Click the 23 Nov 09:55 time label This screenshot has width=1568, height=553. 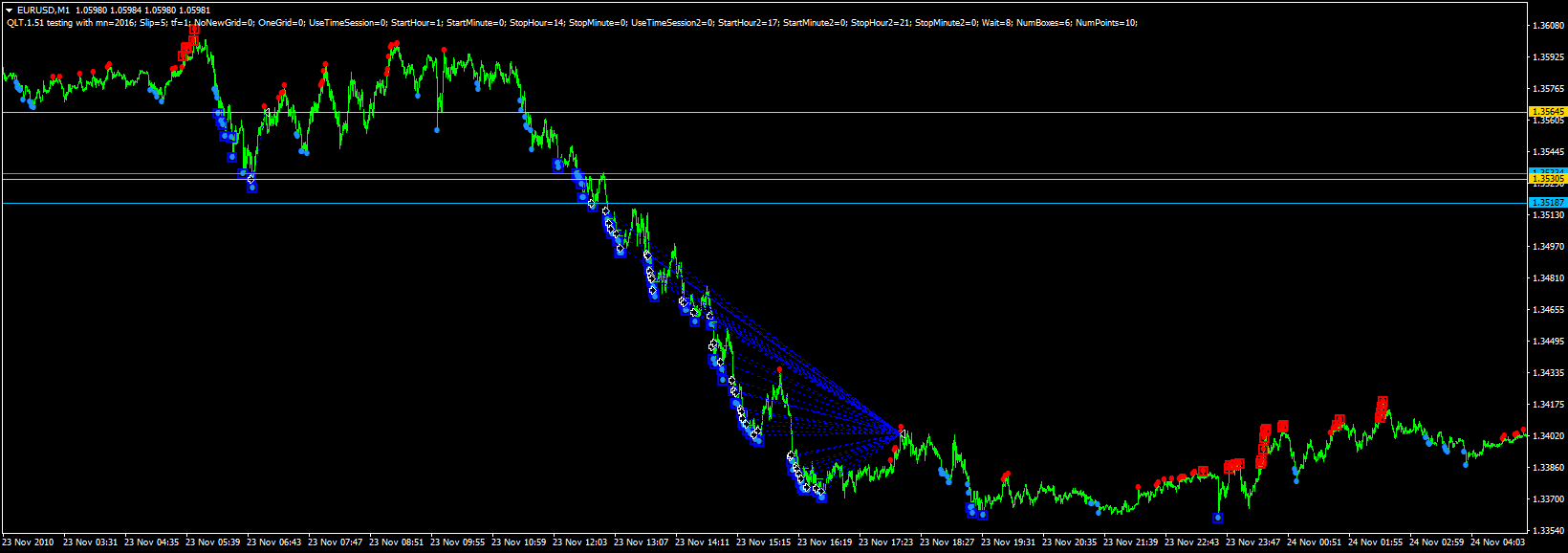coord(458,542)
